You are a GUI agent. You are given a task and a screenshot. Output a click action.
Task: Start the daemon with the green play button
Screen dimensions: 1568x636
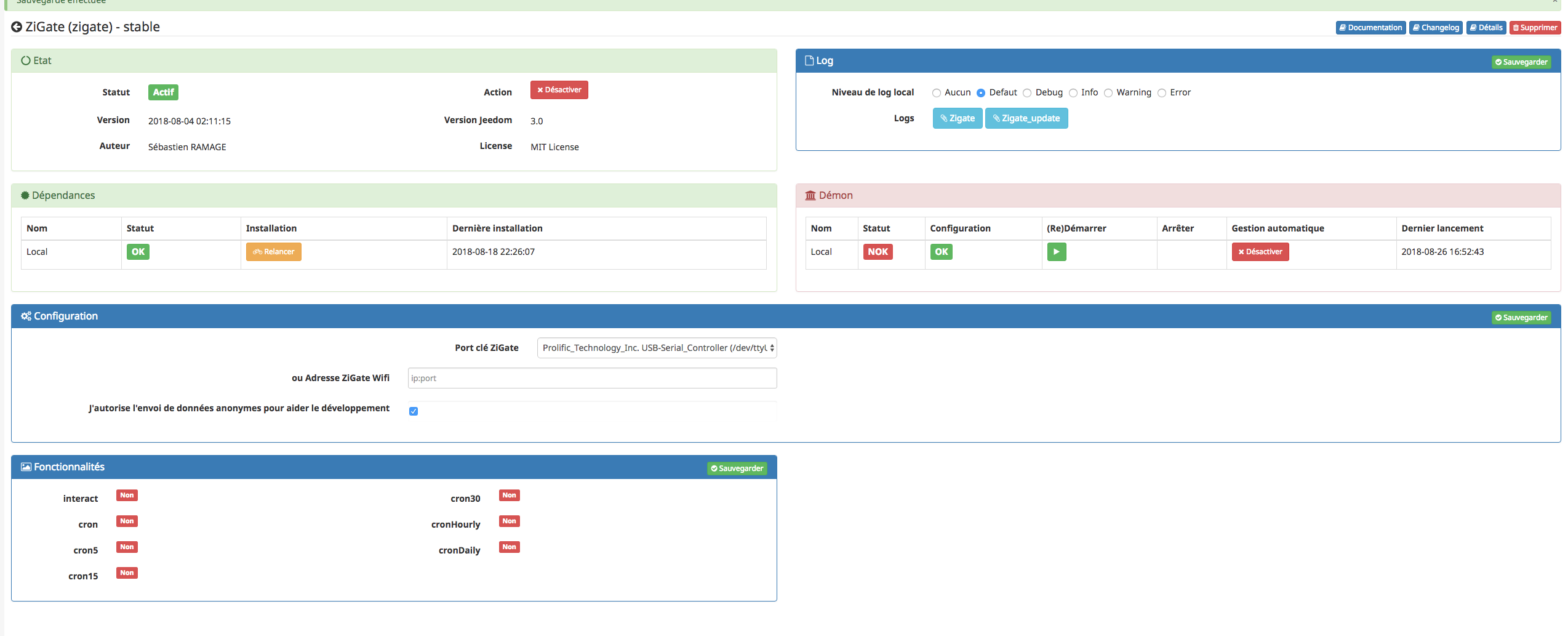(x=1057, y=252)
